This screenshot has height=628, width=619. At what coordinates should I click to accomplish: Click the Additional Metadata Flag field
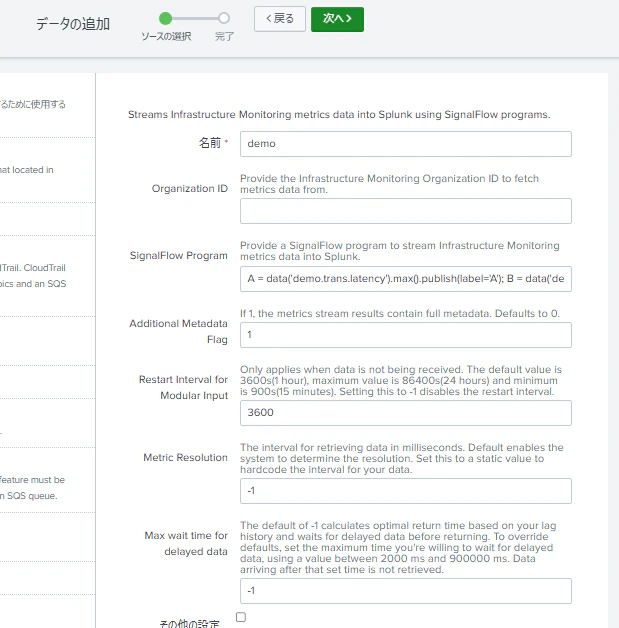tap(406, 335)
